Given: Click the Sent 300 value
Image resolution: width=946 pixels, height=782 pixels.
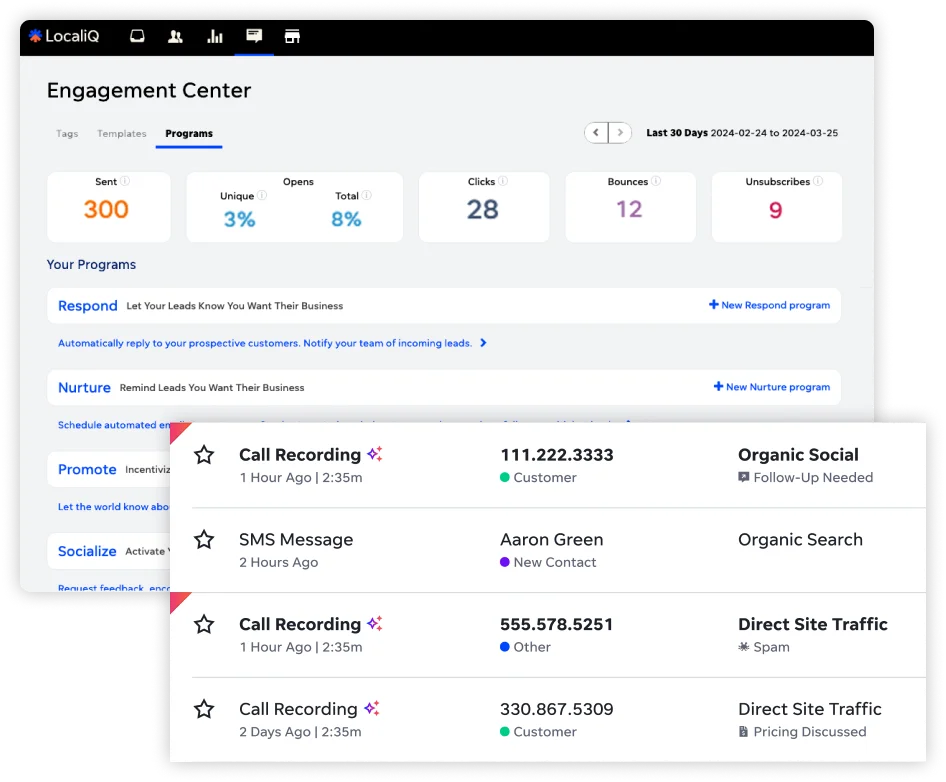Looking at the screenshot, I should tap(106, 209).
